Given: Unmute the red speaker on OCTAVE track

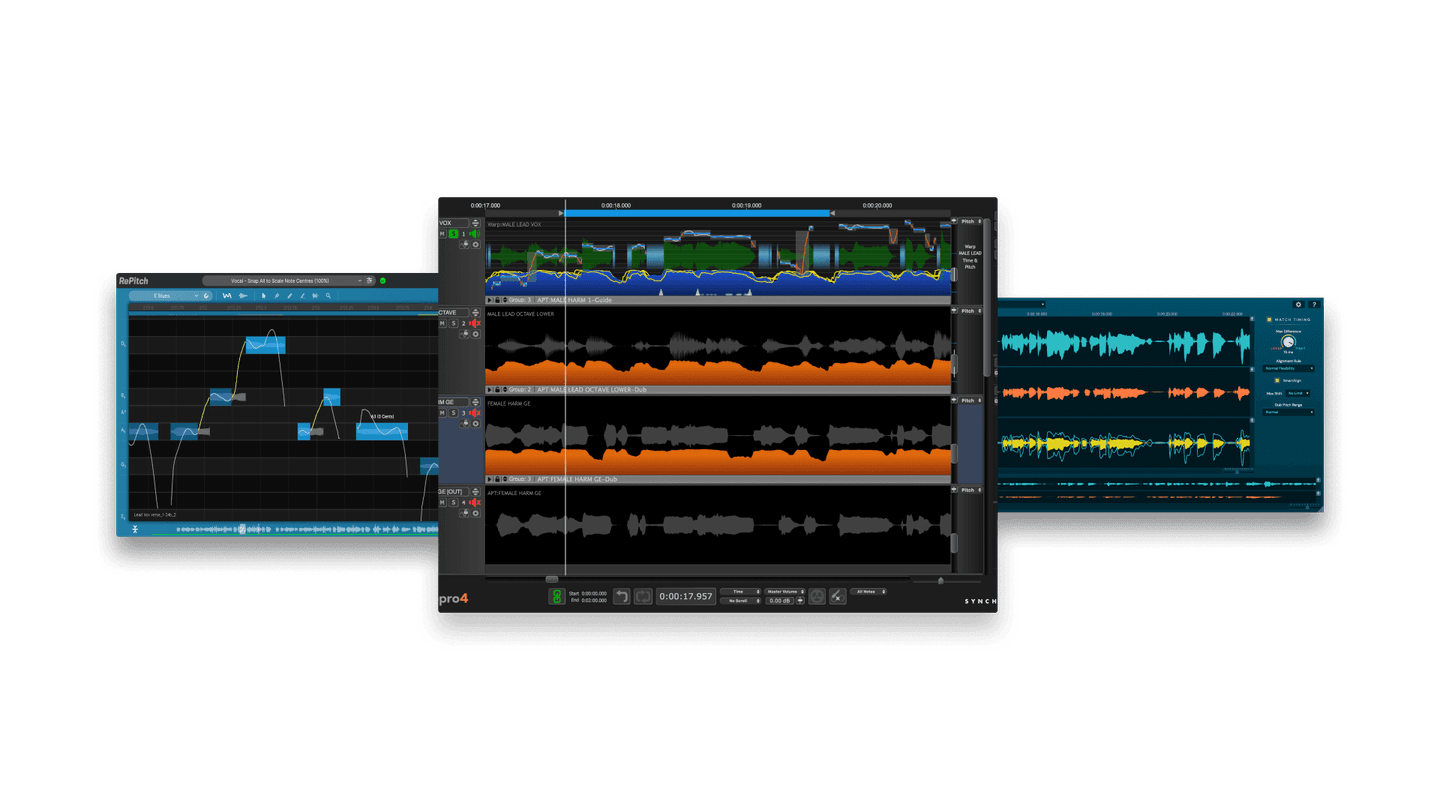Looking at the screenshot, I should click(x=475, y=323).
